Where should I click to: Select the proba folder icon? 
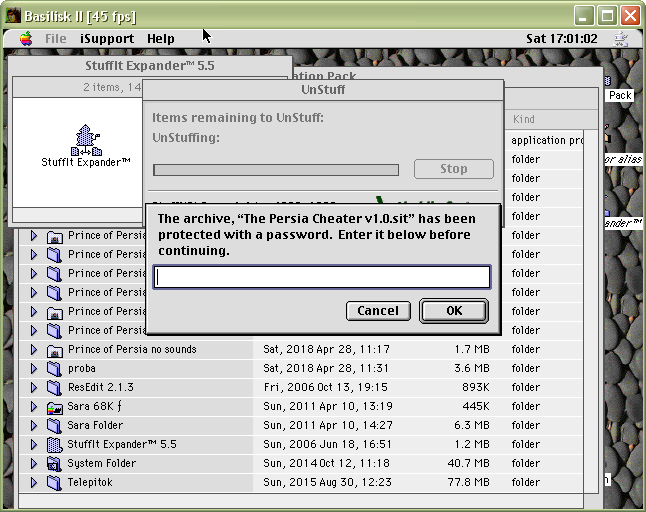coord(54,369)
